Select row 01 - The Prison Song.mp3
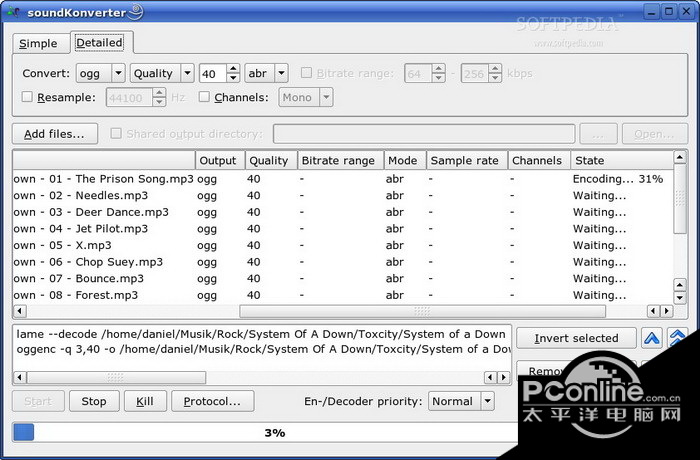This screenshot has width=700, height=460. pyautogui.click(x=343, y=179)
